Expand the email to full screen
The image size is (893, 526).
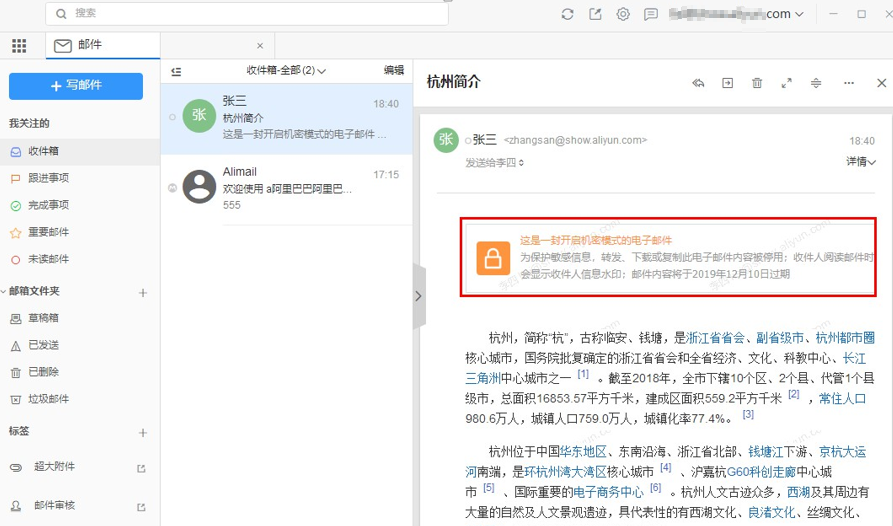click(786, 83)
